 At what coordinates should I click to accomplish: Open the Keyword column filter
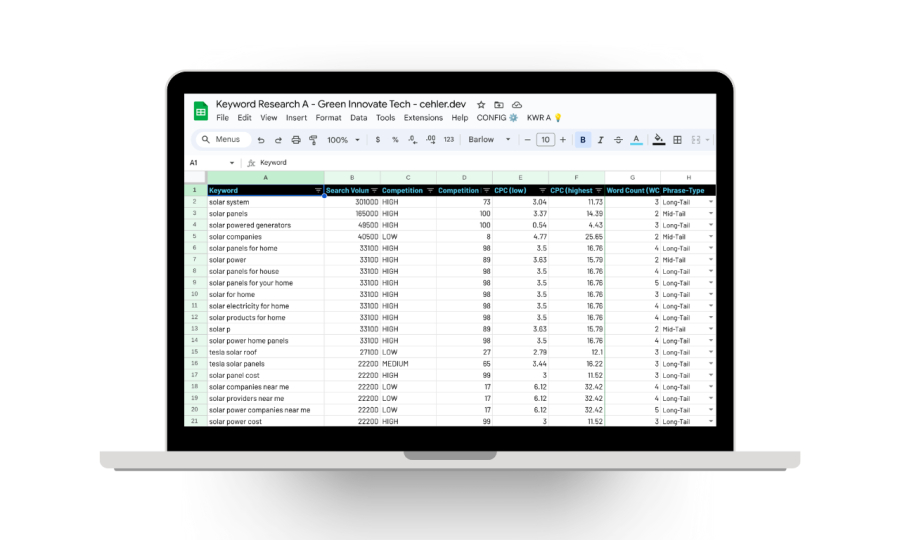point(318,190)
